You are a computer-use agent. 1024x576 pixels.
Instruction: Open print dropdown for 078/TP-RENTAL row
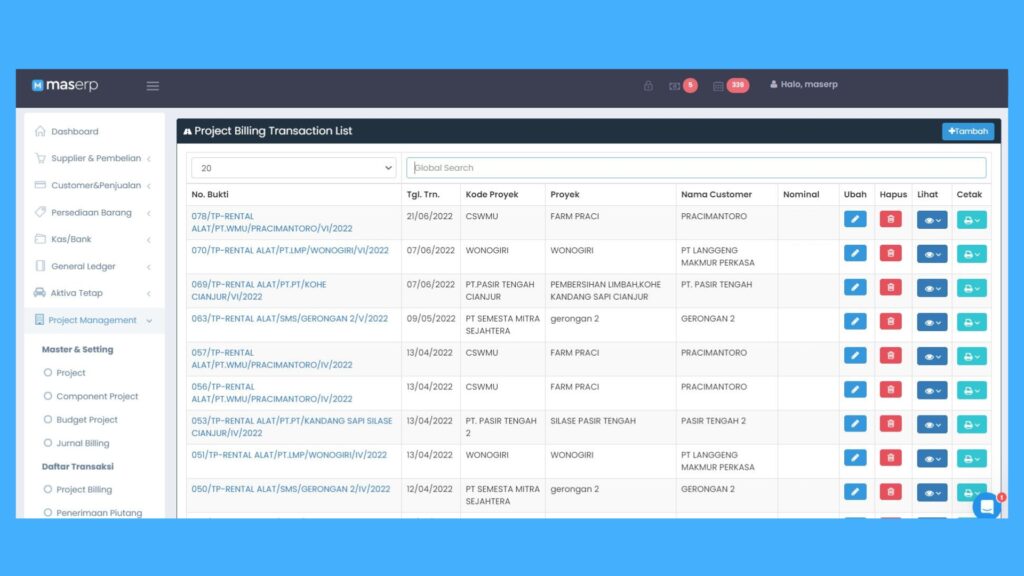click(x=971, y=220)
